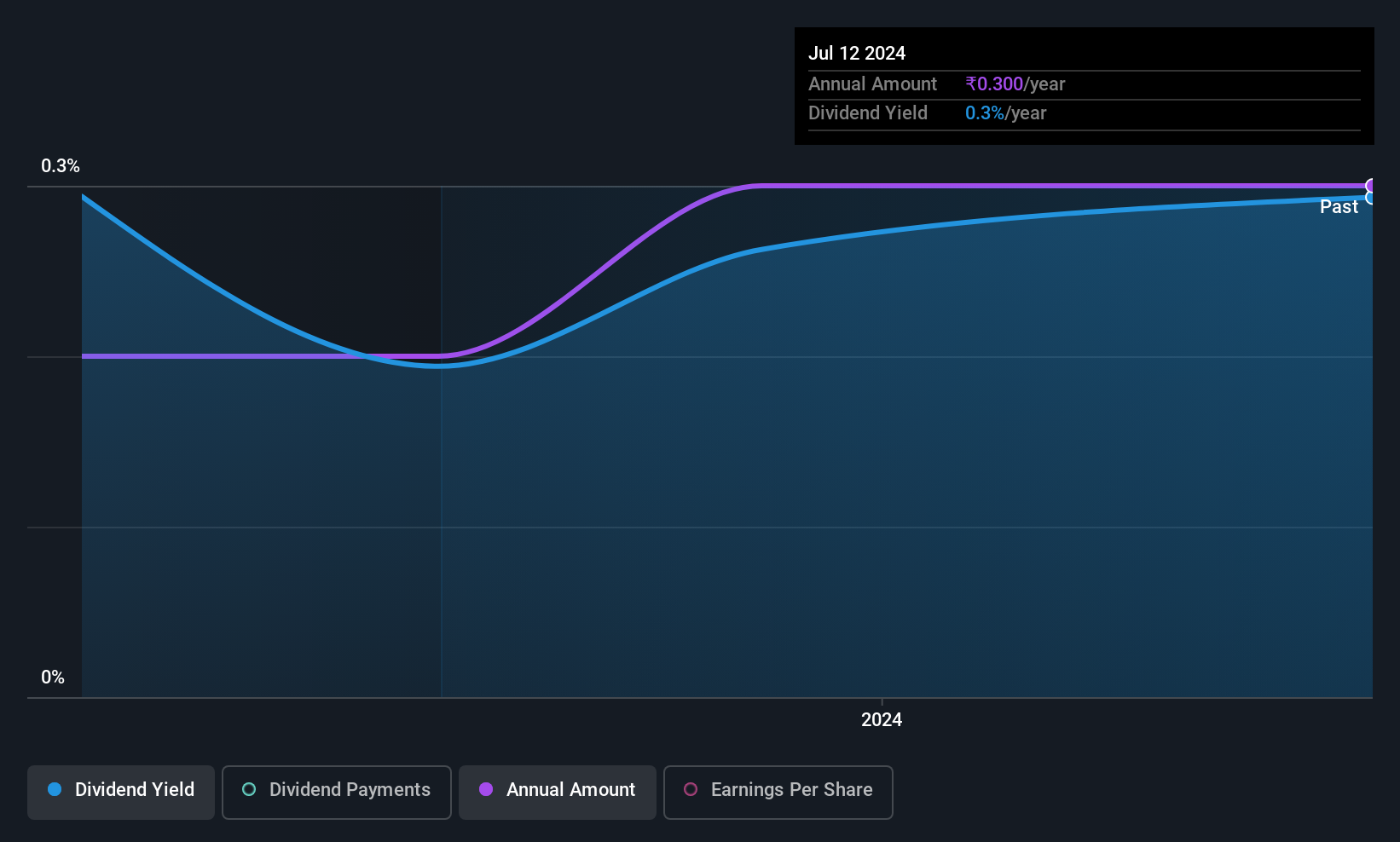Click the 0.3% y-axis label

click(x=61, y=166)
